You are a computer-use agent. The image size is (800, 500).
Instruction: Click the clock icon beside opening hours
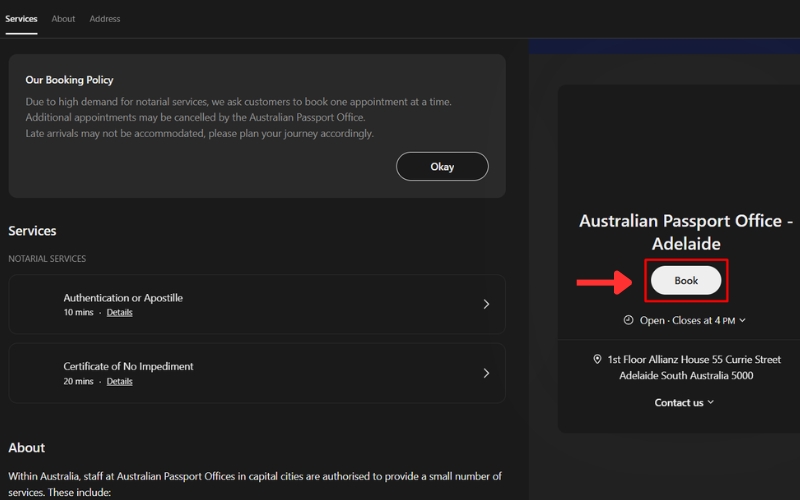(628, 321)
